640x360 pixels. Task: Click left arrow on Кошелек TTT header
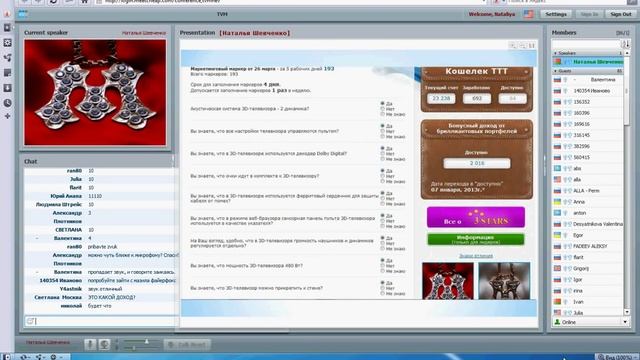point(426,72)
